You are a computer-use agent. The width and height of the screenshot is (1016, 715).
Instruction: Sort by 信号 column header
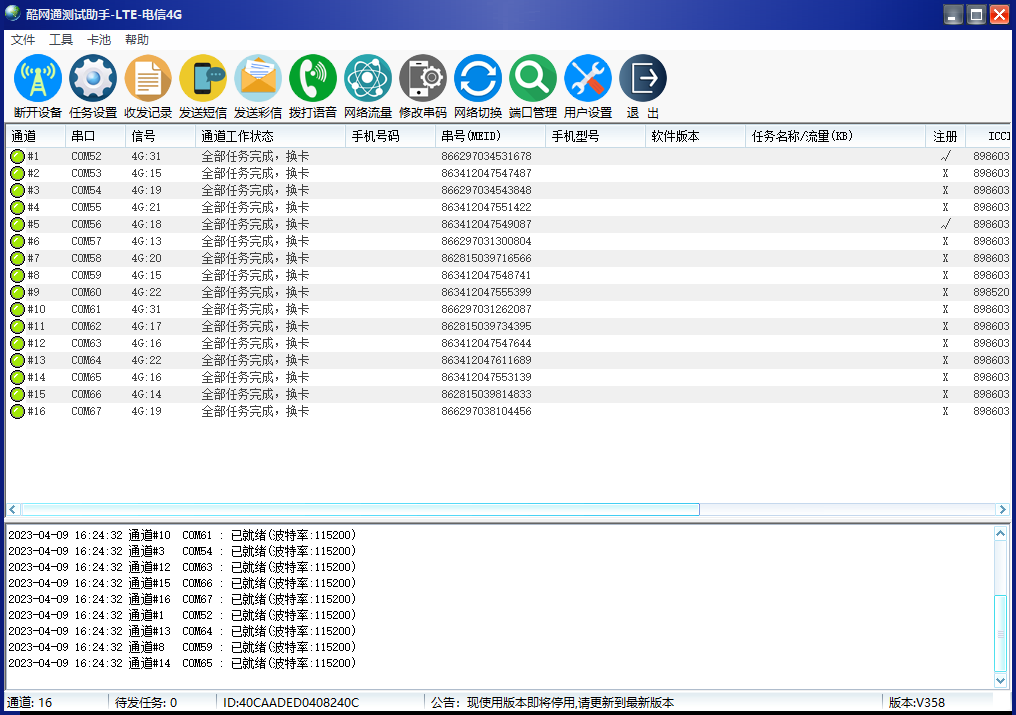tap(160, 136)
